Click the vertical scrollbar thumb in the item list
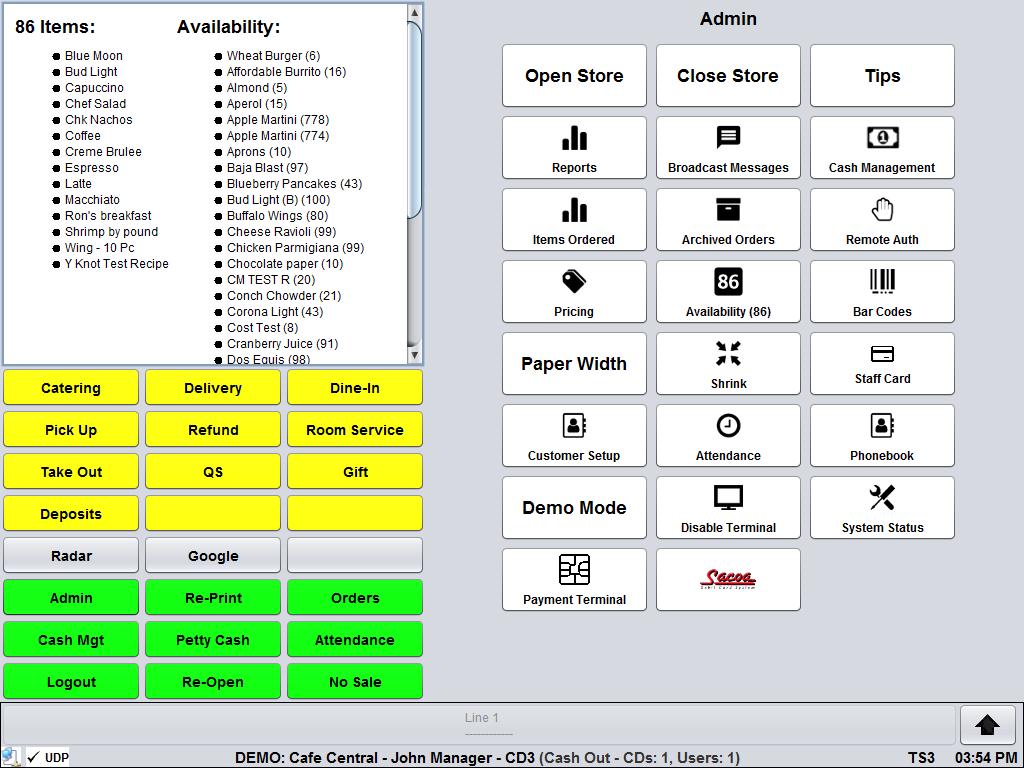Viewport: 1024px width, 768px height. click(x=414, y=120)
